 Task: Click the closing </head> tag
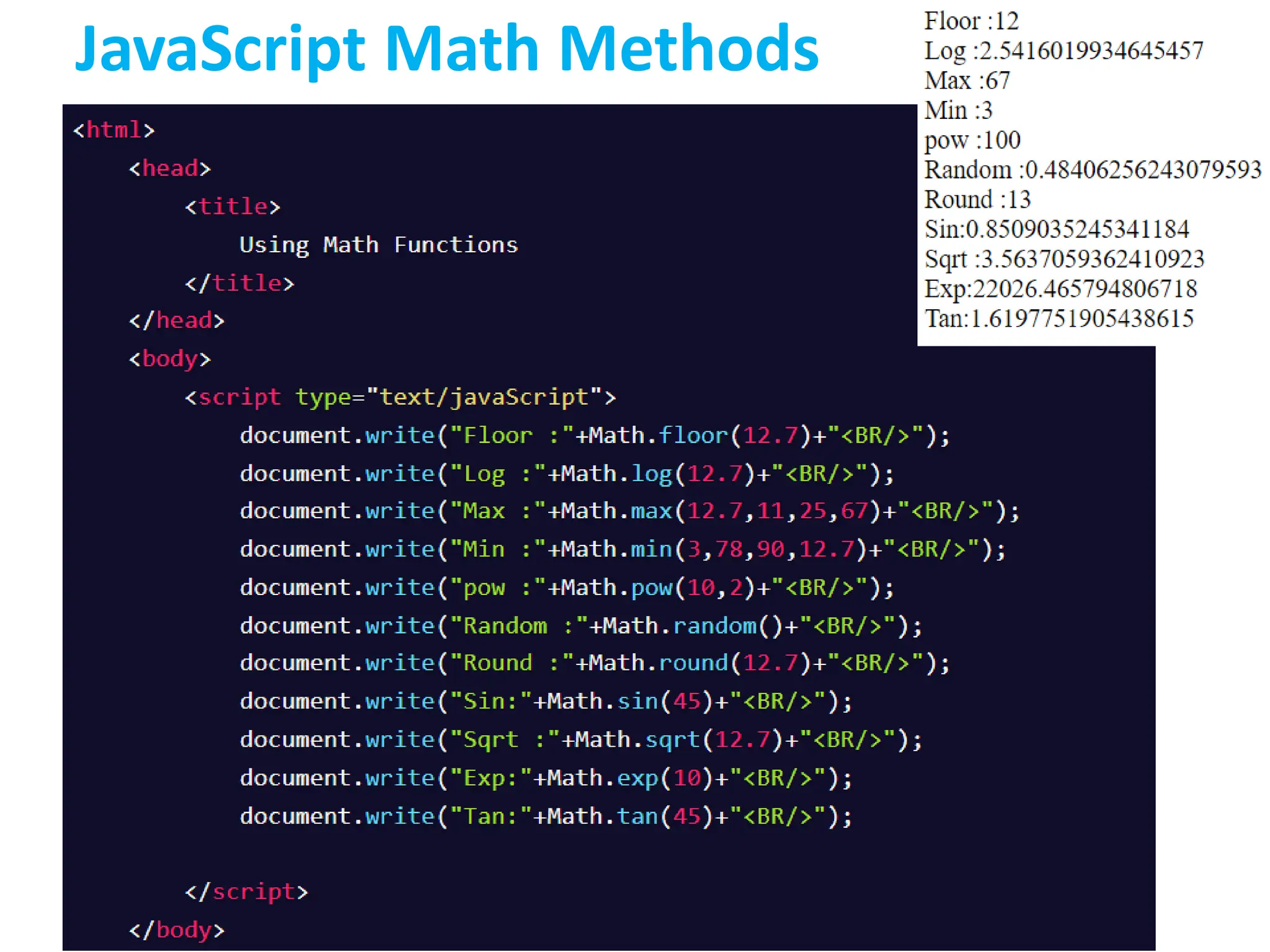tap(177, 320)
